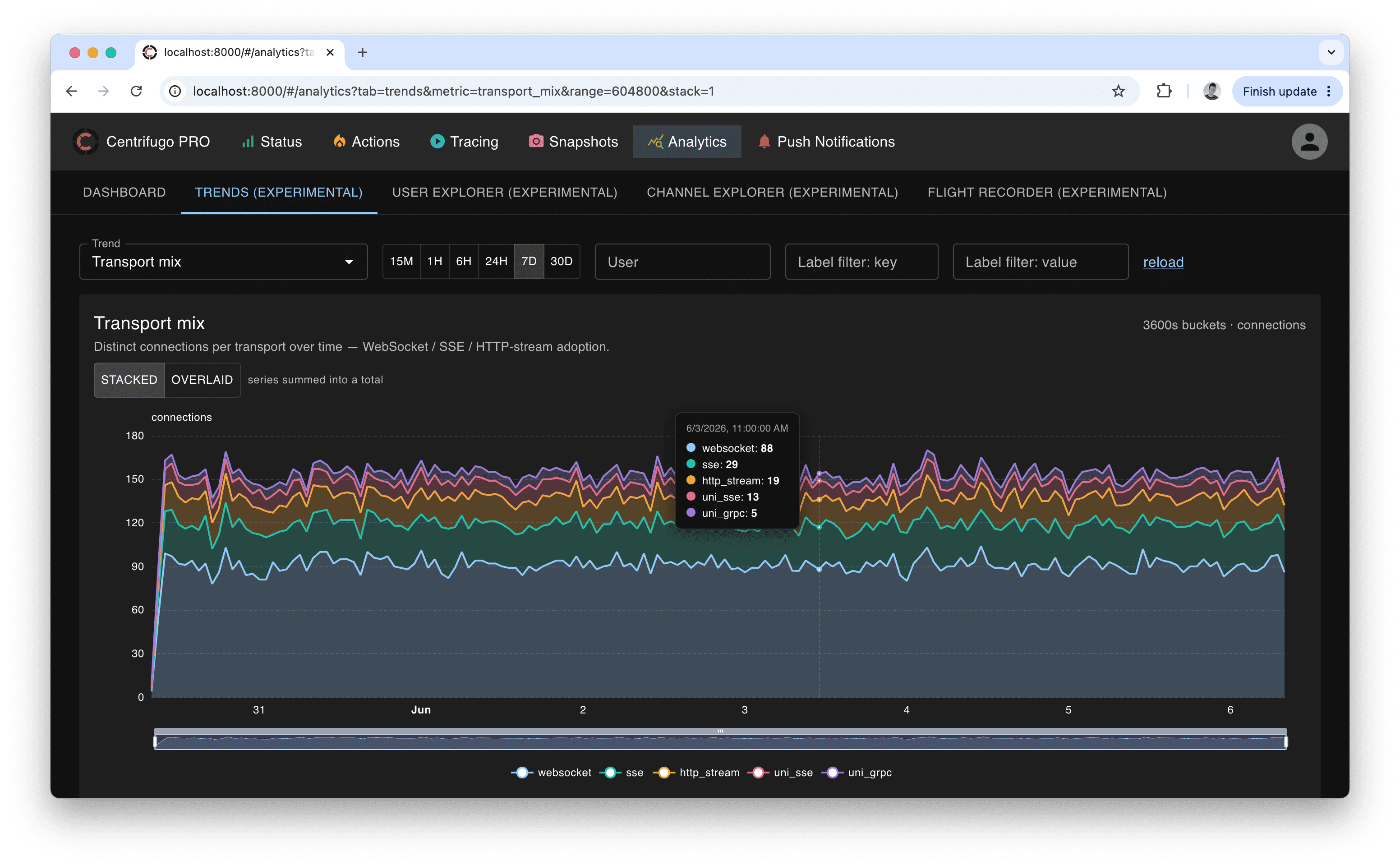Reload the browser page
Image resolution: width=1400 pixels, height=865 pixels.
point(136,91)
